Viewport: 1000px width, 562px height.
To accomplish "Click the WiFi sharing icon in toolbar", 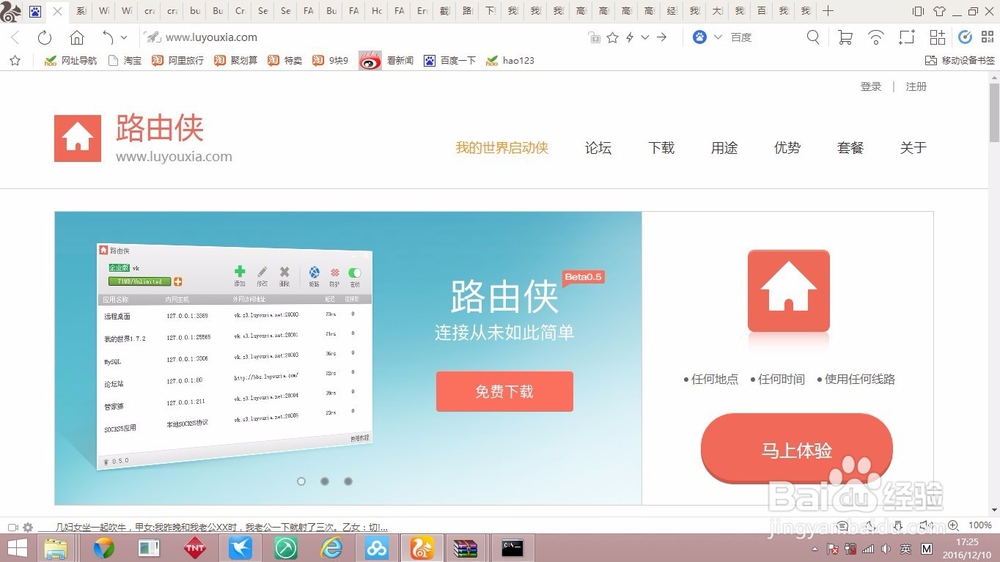I will (876, 38).
